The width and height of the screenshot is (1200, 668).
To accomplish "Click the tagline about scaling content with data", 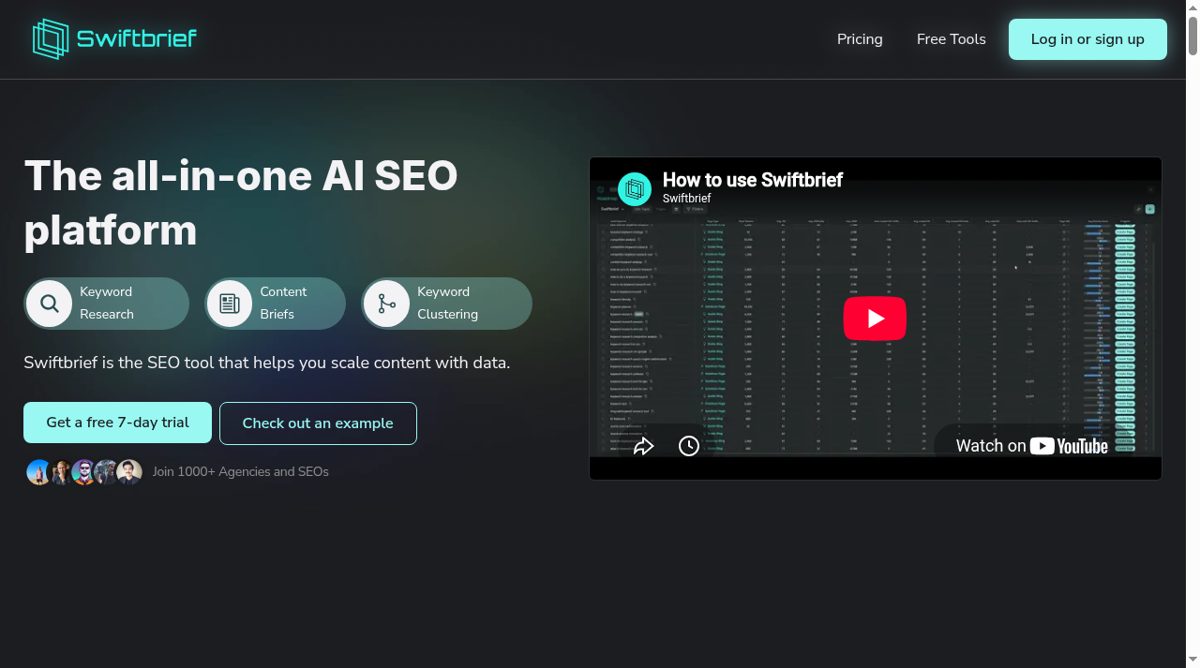I will pos(267,362).
